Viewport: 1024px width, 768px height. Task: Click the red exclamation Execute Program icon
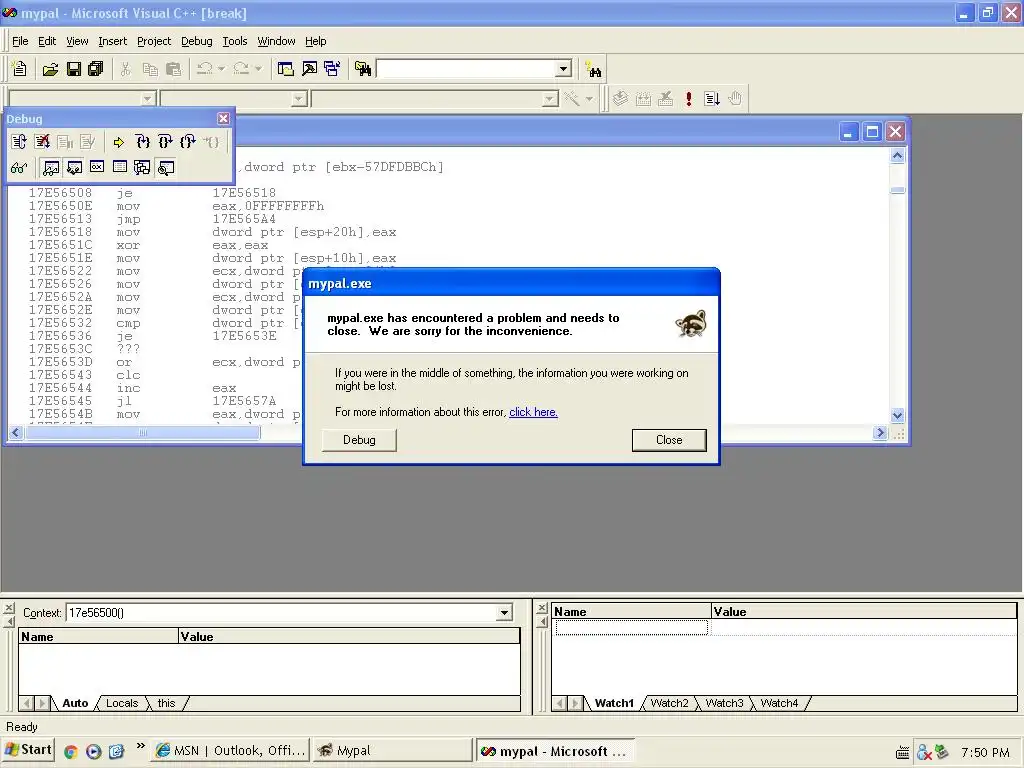point(688,99)
